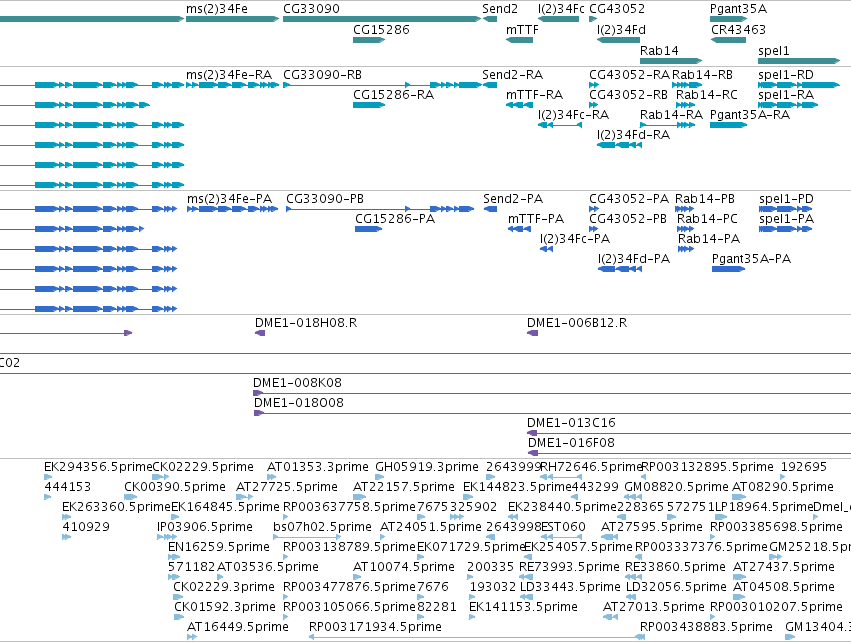Click transcript l(2)34Fc-RA label
The image size is (851, 642).
tap(573, 115)
